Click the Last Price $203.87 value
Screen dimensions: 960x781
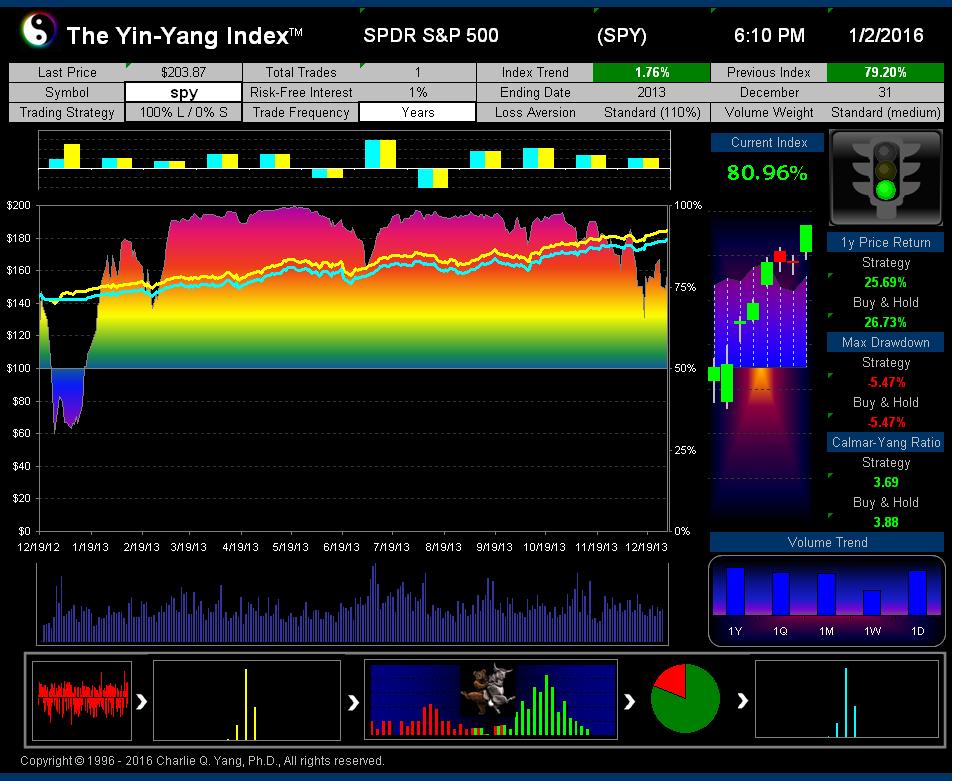tap(183, 72)
